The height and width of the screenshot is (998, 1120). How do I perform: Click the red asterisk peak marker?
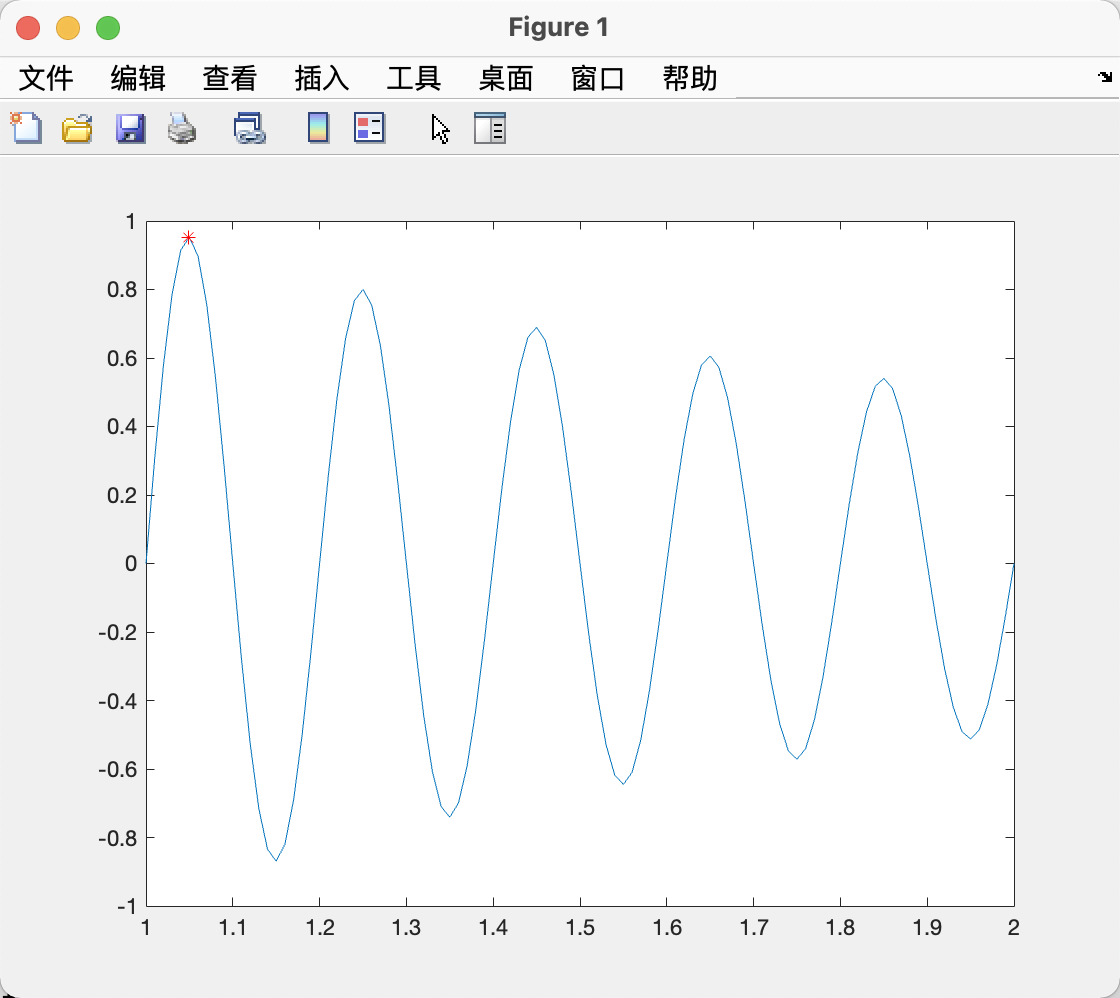coord(189,237)
